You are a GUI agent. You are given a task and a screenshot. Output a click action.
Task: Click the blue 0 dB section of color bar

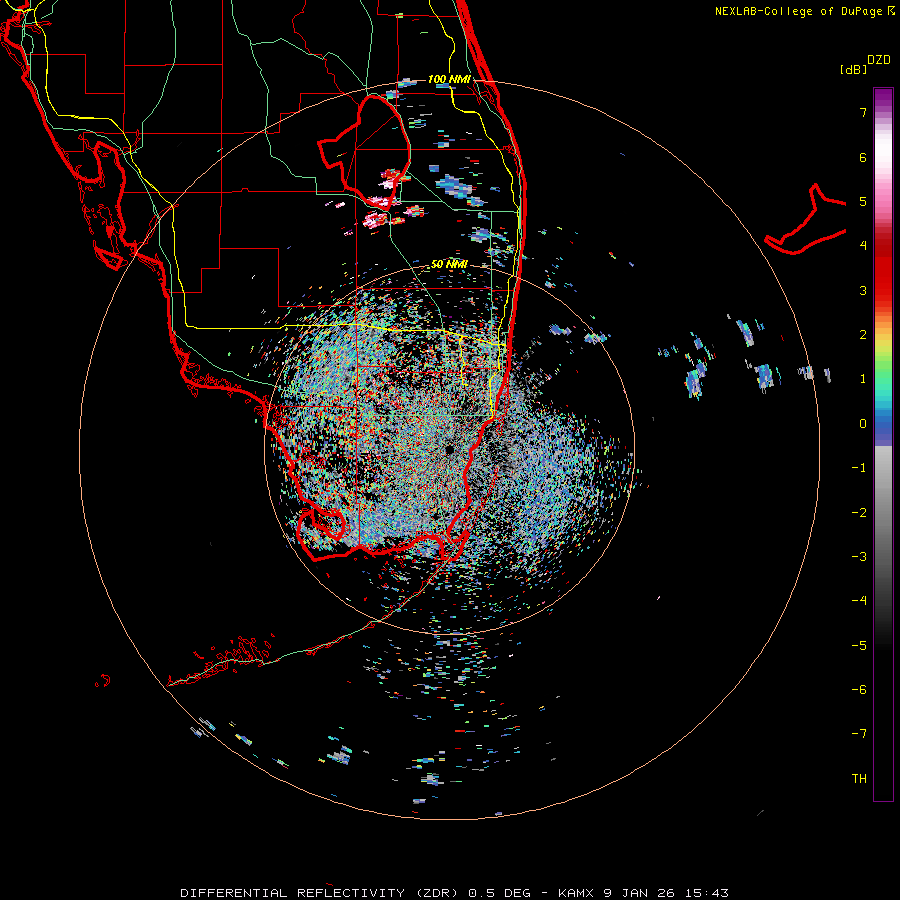pyautogui.click(x=883, y=425)
